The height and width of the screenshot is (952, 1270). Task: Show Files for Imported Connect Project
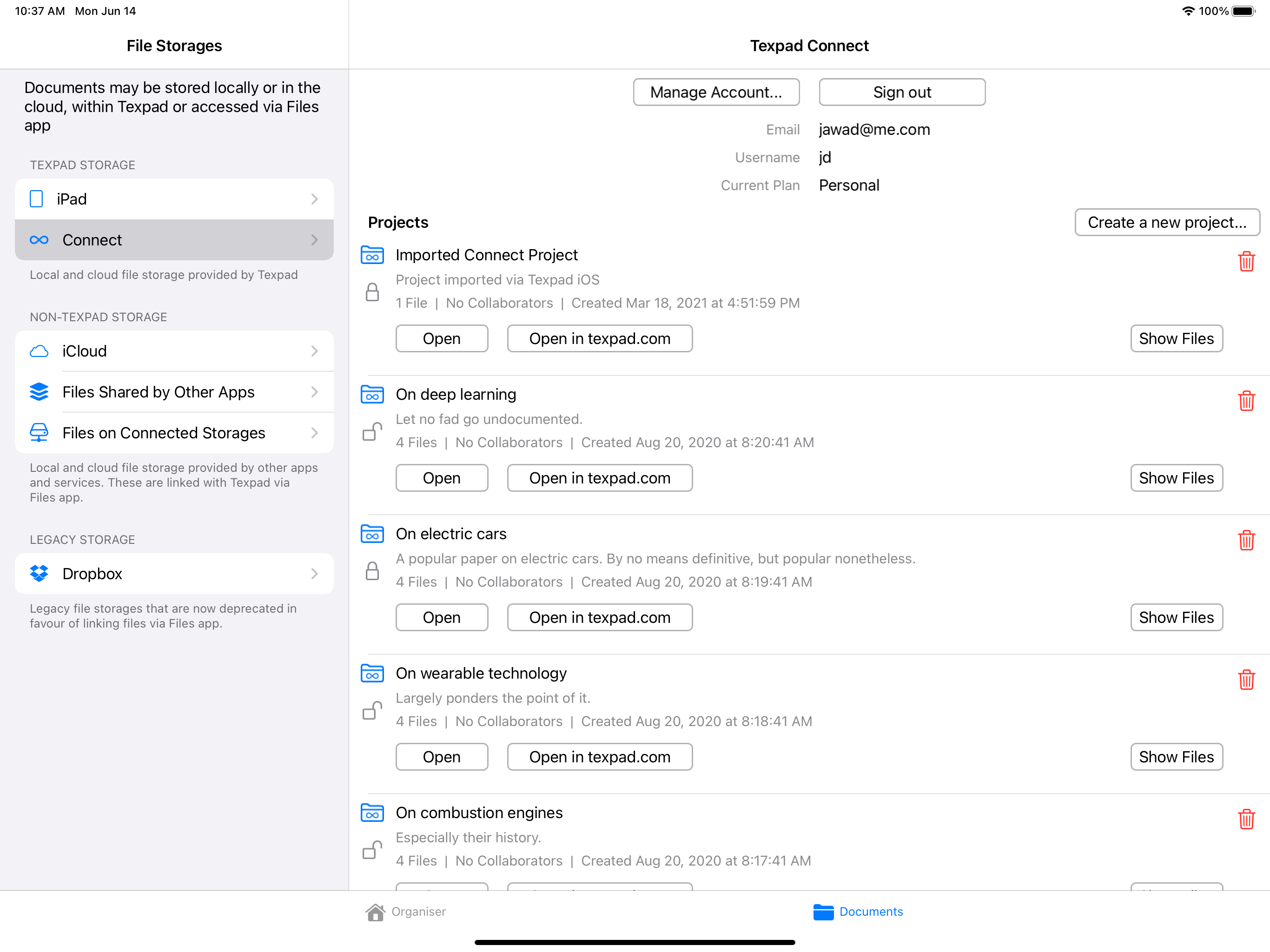[x=1177, y=339]
